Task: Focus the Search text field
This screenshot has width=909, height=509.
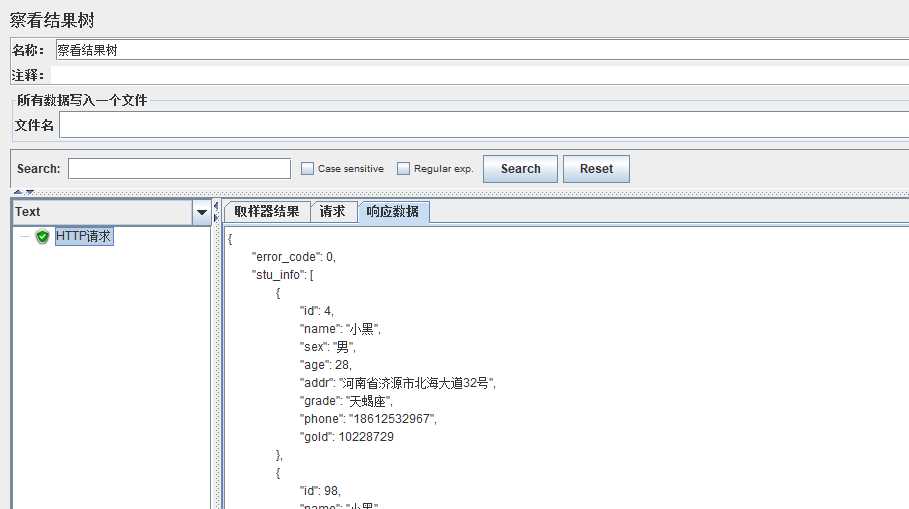Action: pyautogui.click(x=179, y=169)
